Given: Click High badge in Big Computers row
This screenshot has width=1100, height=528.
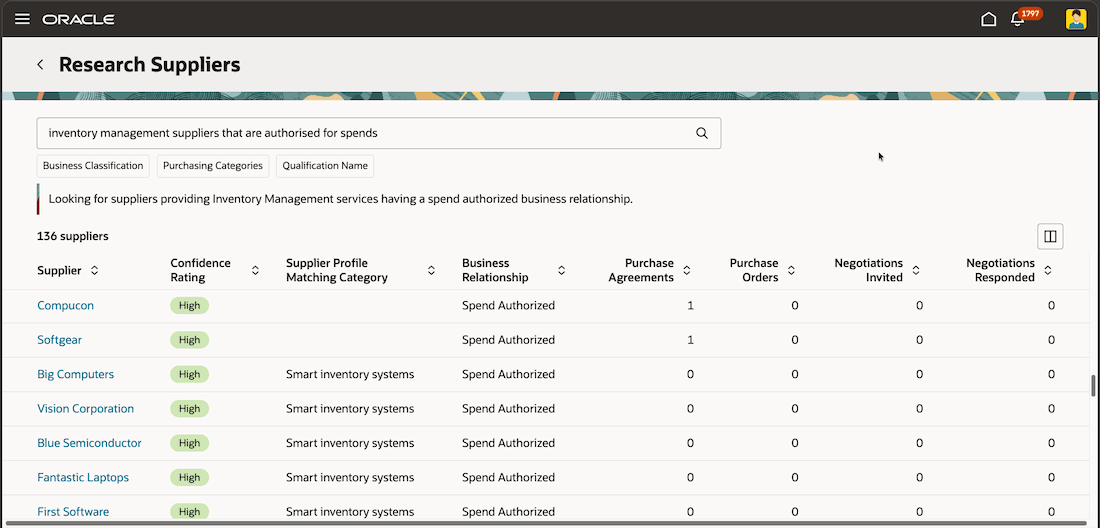Looking at the screenshot, I should pyautogui.click(x=189, y=374).
